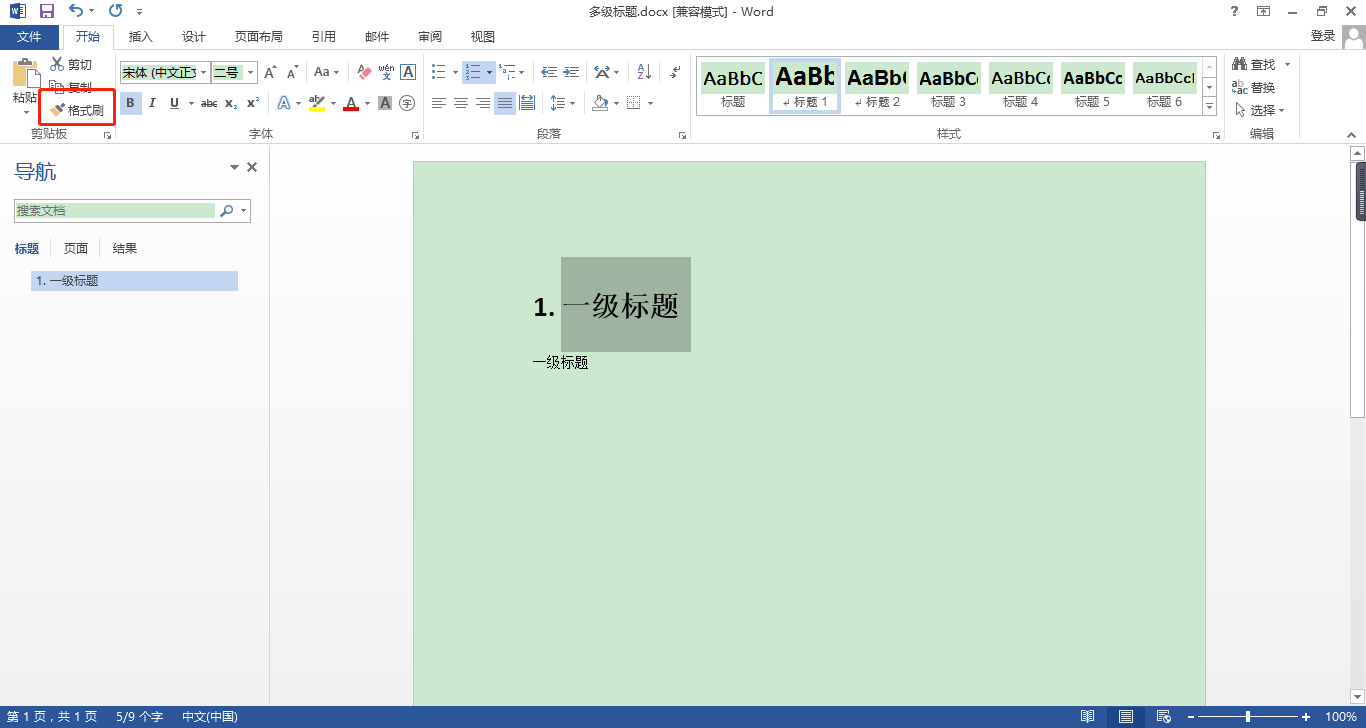This screenshot has height=728, width=1366.
Task: Toggle Superscript x² button
Action: point(253,103)
